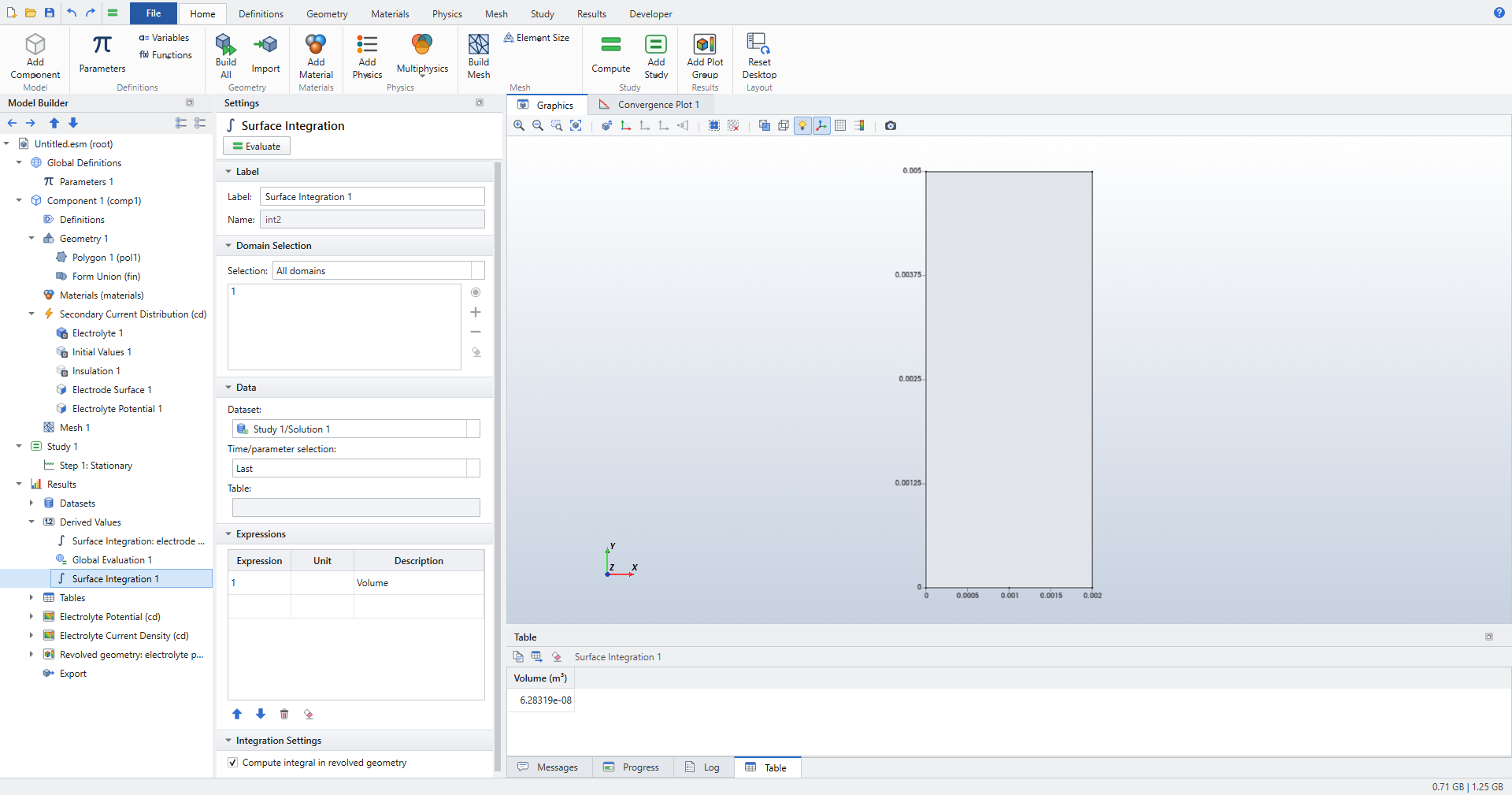Delete expression row with the trash icon

(284, 714)
